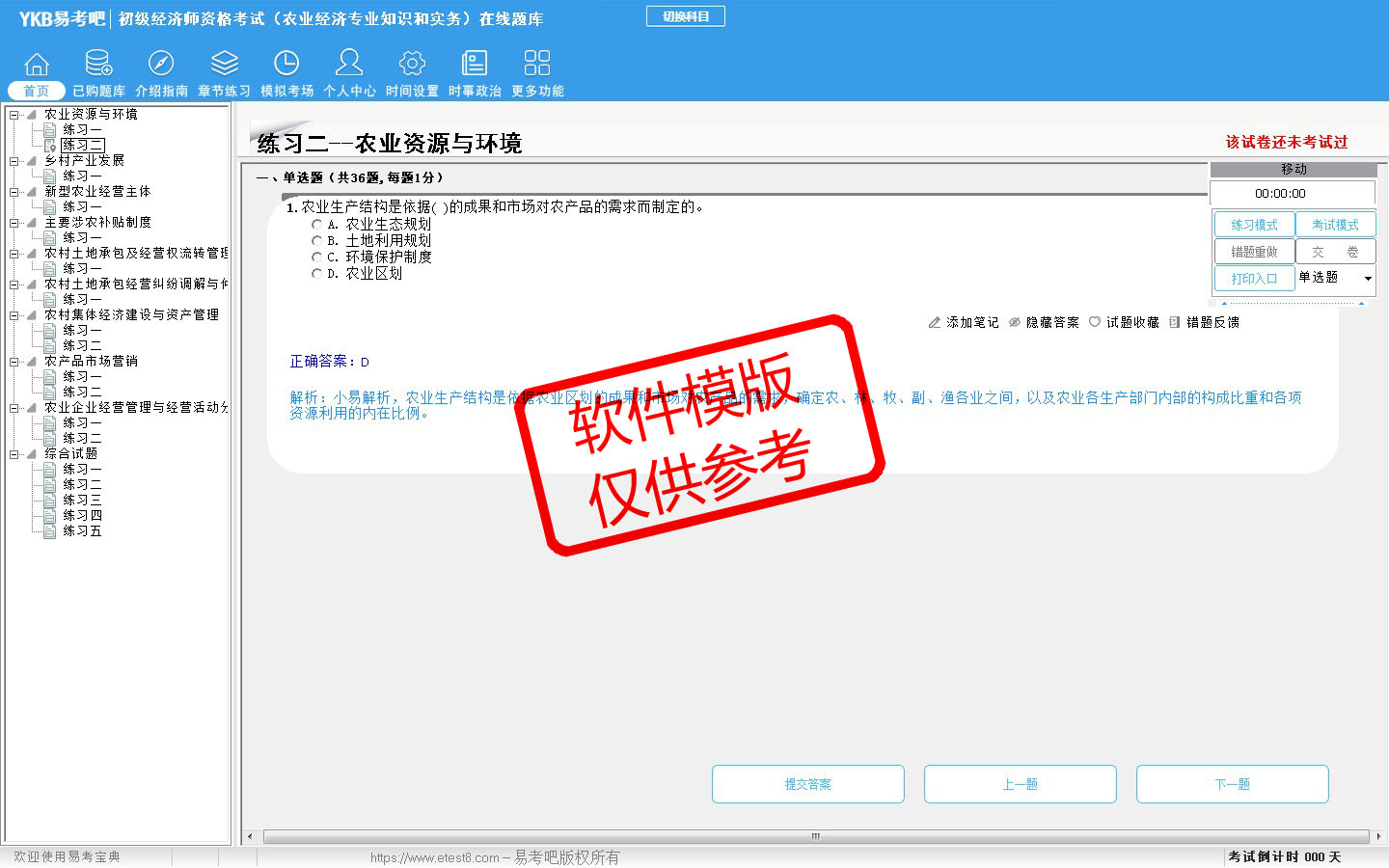Screen dimensions: 1389x868
Task: Collapse the 综合试题 tree node
Action: (14, 454)
